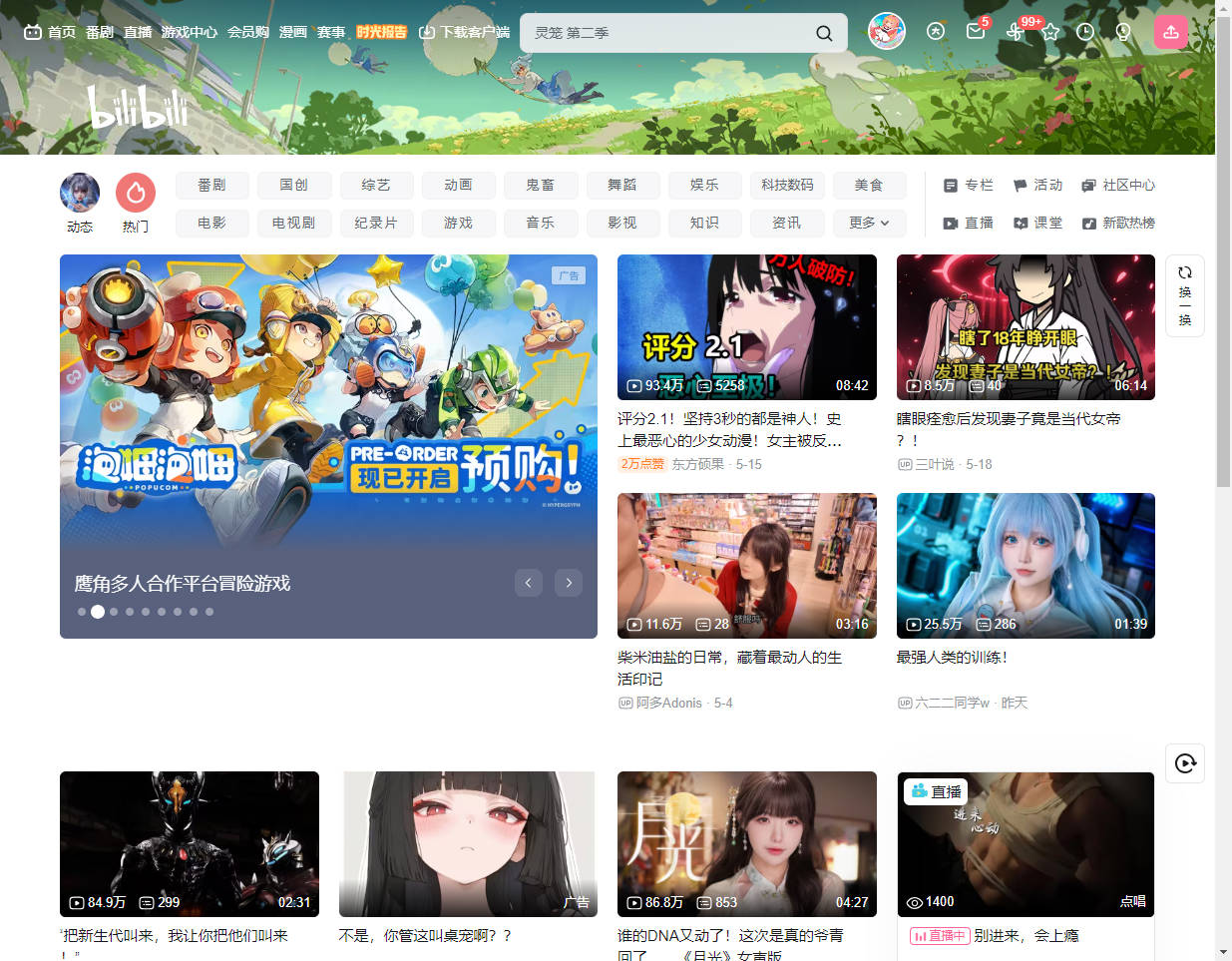The height and width of the screenshot is (961, 1232).
Task: Open 漫画 in top navigation
Action: tap(293, 32)
